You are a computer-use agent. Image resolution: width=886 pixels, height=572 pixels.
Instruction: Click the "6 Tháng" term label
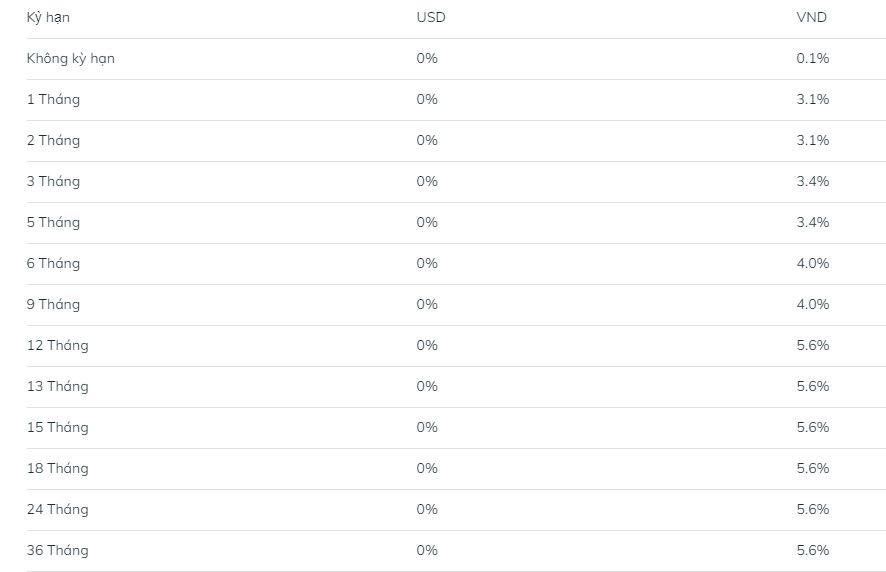pos(53,264)
